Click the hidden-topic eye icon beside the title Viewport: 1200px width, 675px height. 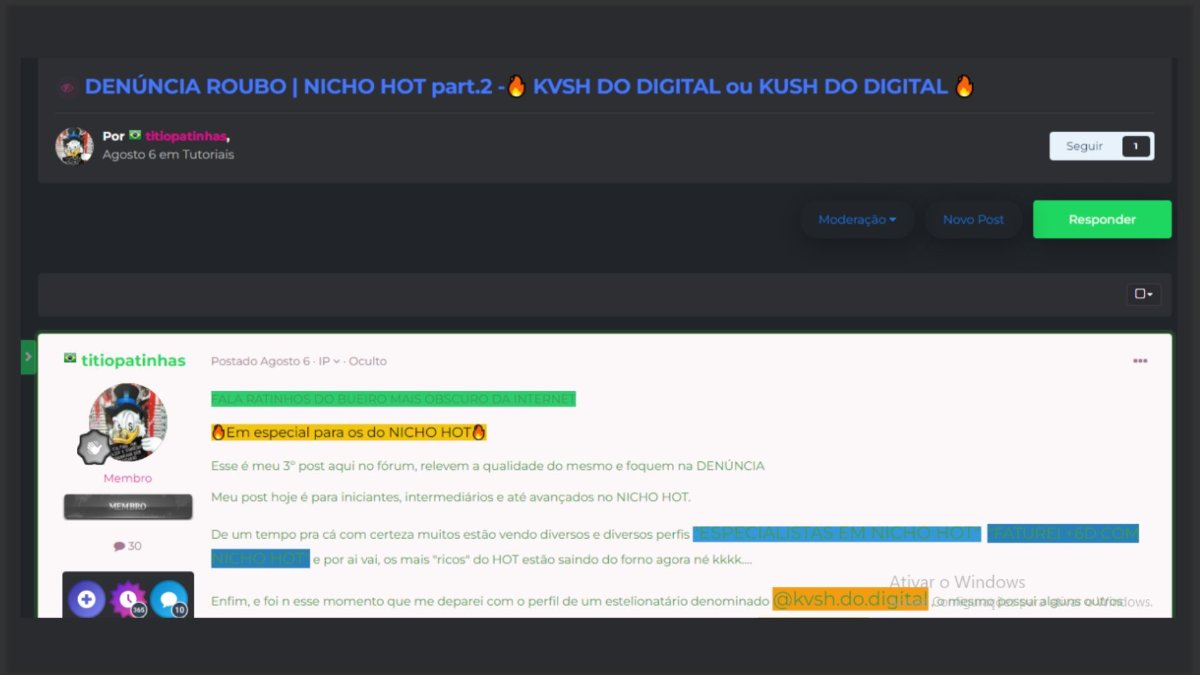[x=67, y=87]
